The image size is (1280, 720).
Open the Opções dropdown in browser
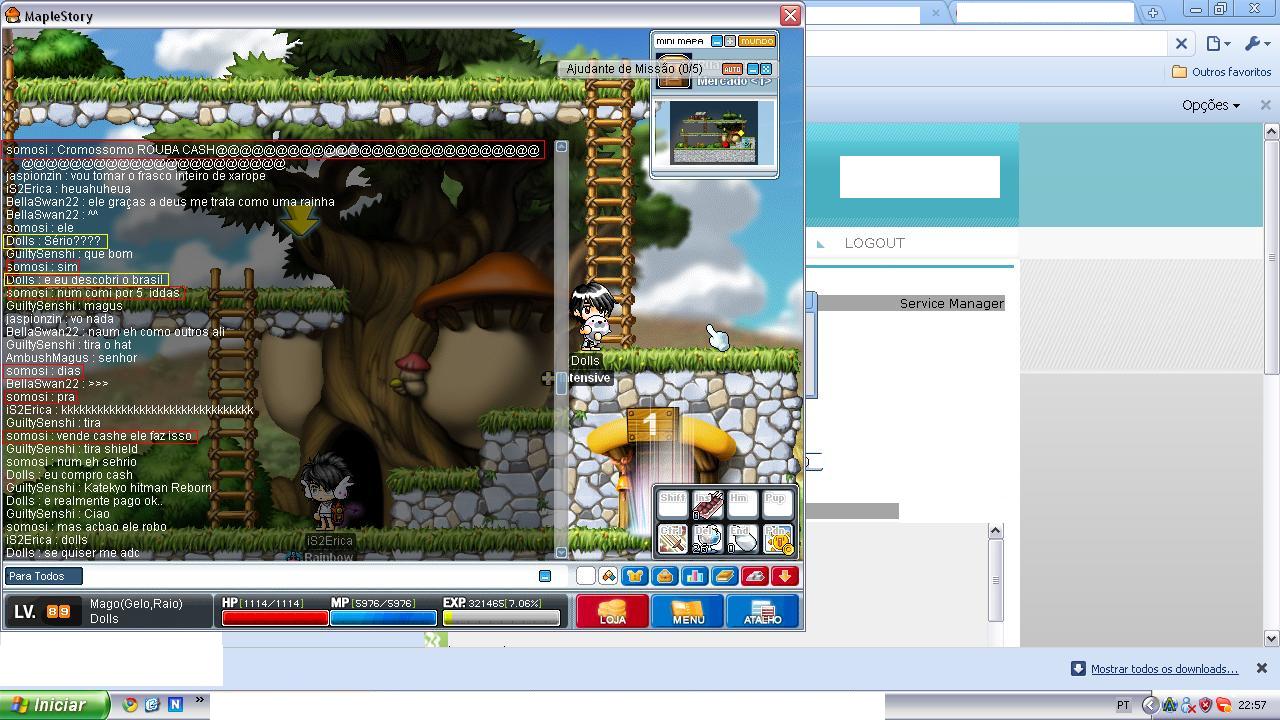click(1210, 105)
